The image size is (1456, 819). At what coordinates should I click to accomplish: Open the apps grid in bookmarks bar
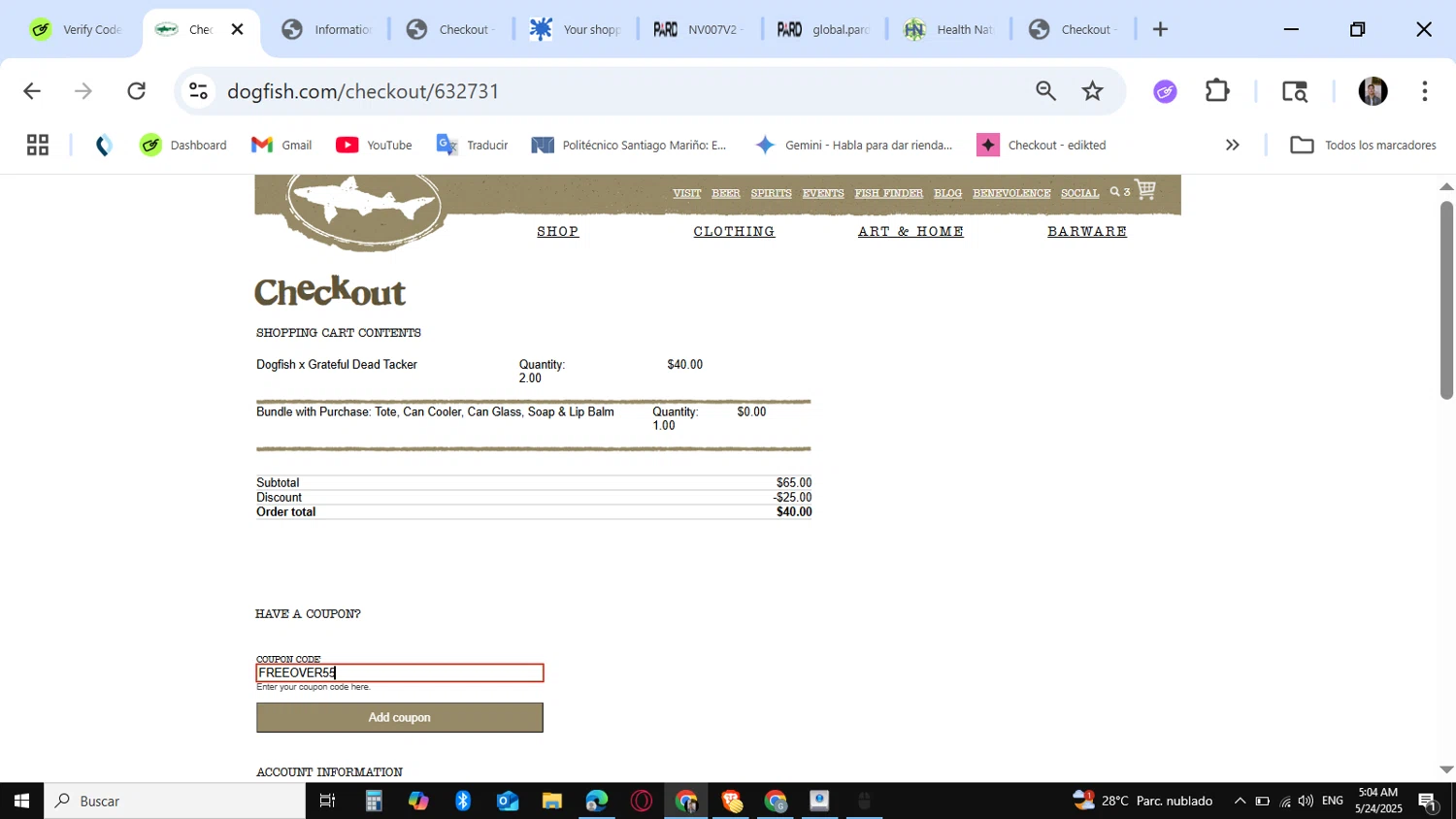[38, 145]
